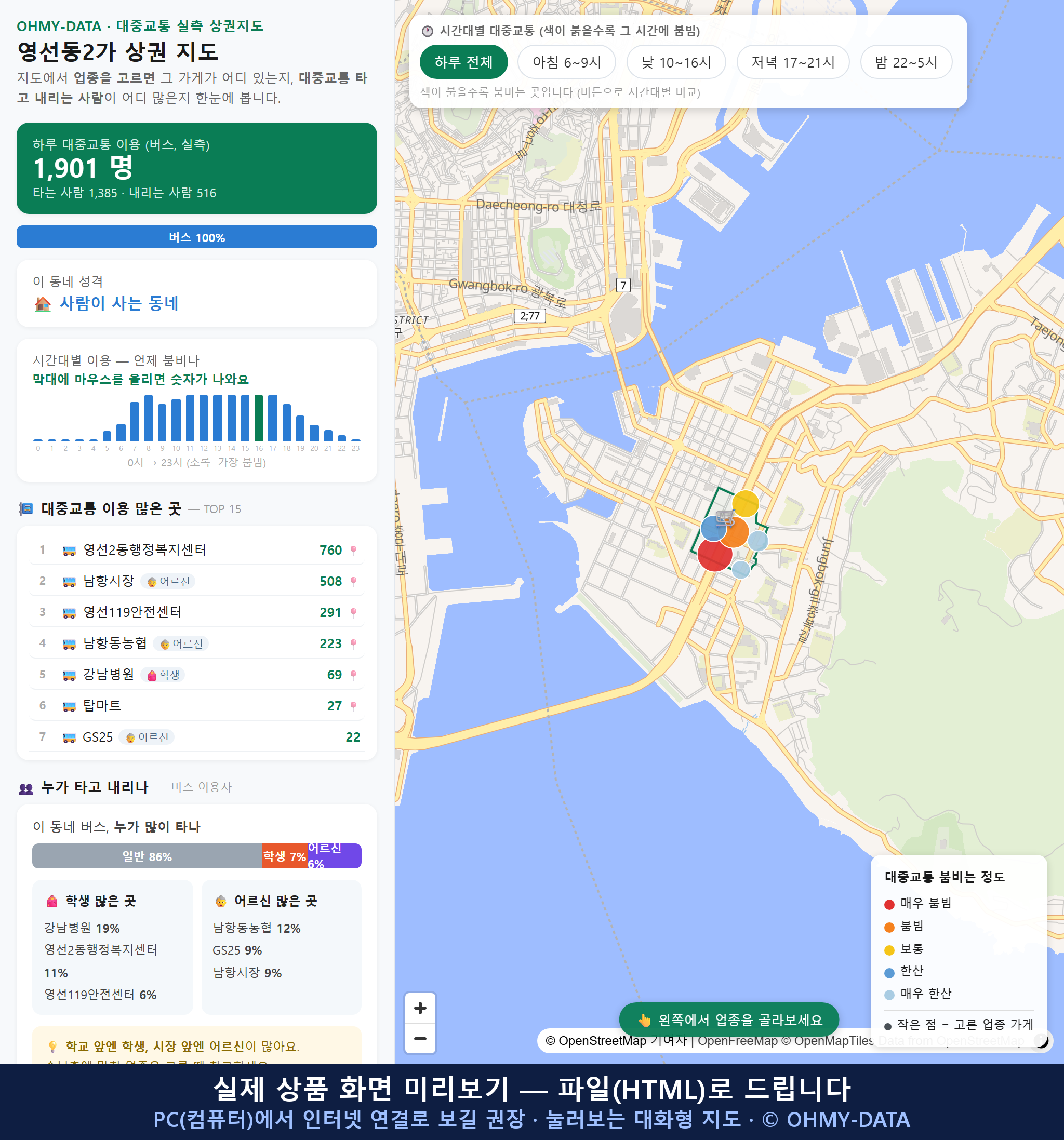Image resolution: width=1064 pixels, height=1140 pixels.
Task: Click the map pin icon for 영선119안전센터
Action: pyautogui.click(x=353, y=612)
